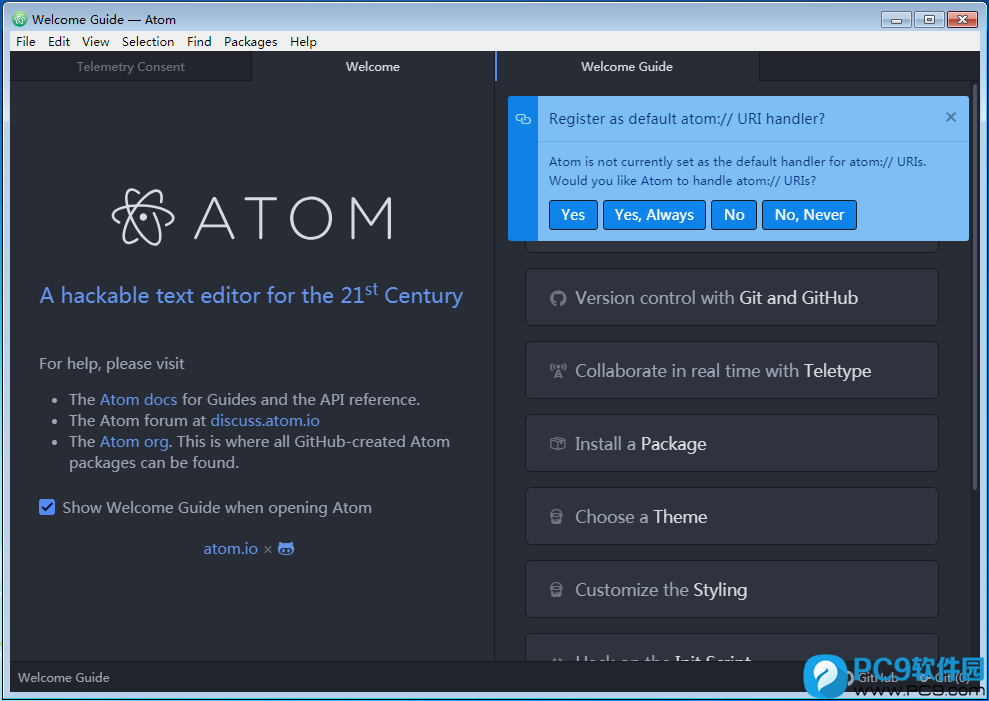This screenshot has height=701, width=989.
Task: Open the Help menu
Action: click(x=303, y=42)
